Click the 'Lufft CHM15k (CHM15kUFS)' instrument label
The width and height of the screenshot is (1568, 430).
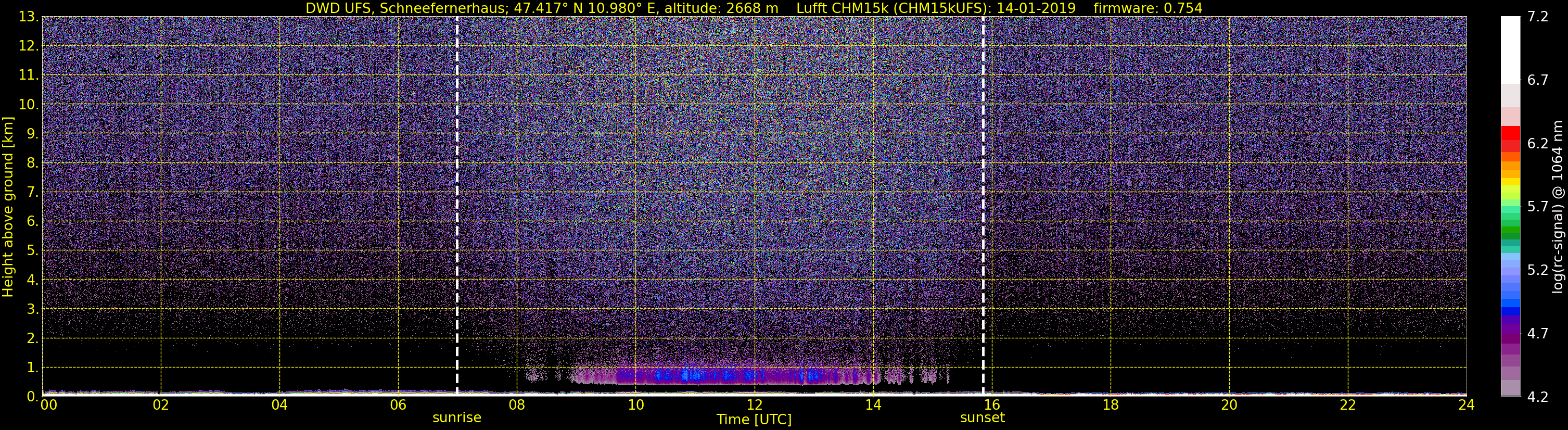coord(893,8)
